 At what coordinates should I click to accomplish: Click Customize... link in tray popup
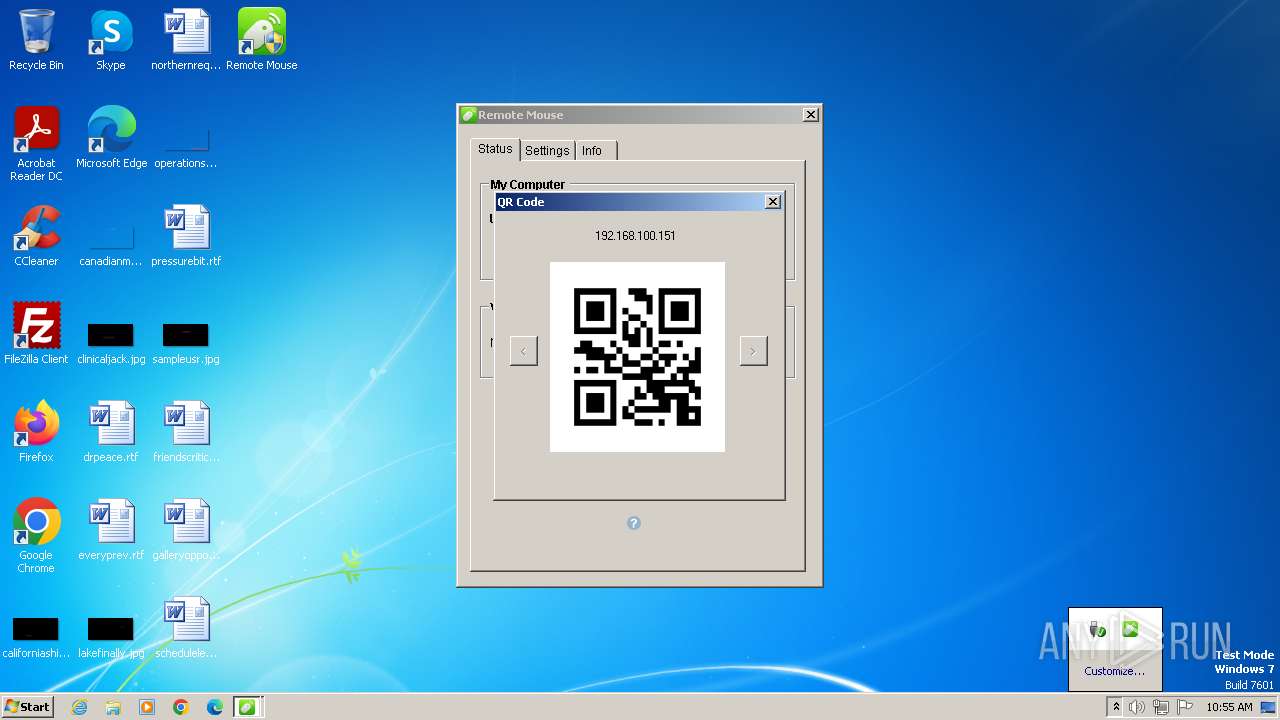(x=1115, y=671)
